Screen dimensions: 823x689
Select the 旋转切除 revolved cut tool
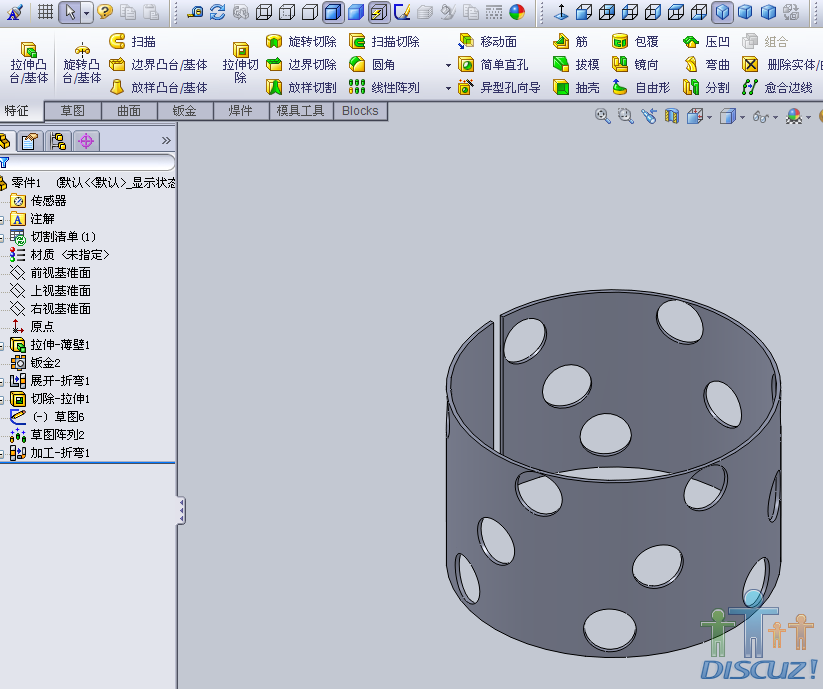(x=301, y=41)
